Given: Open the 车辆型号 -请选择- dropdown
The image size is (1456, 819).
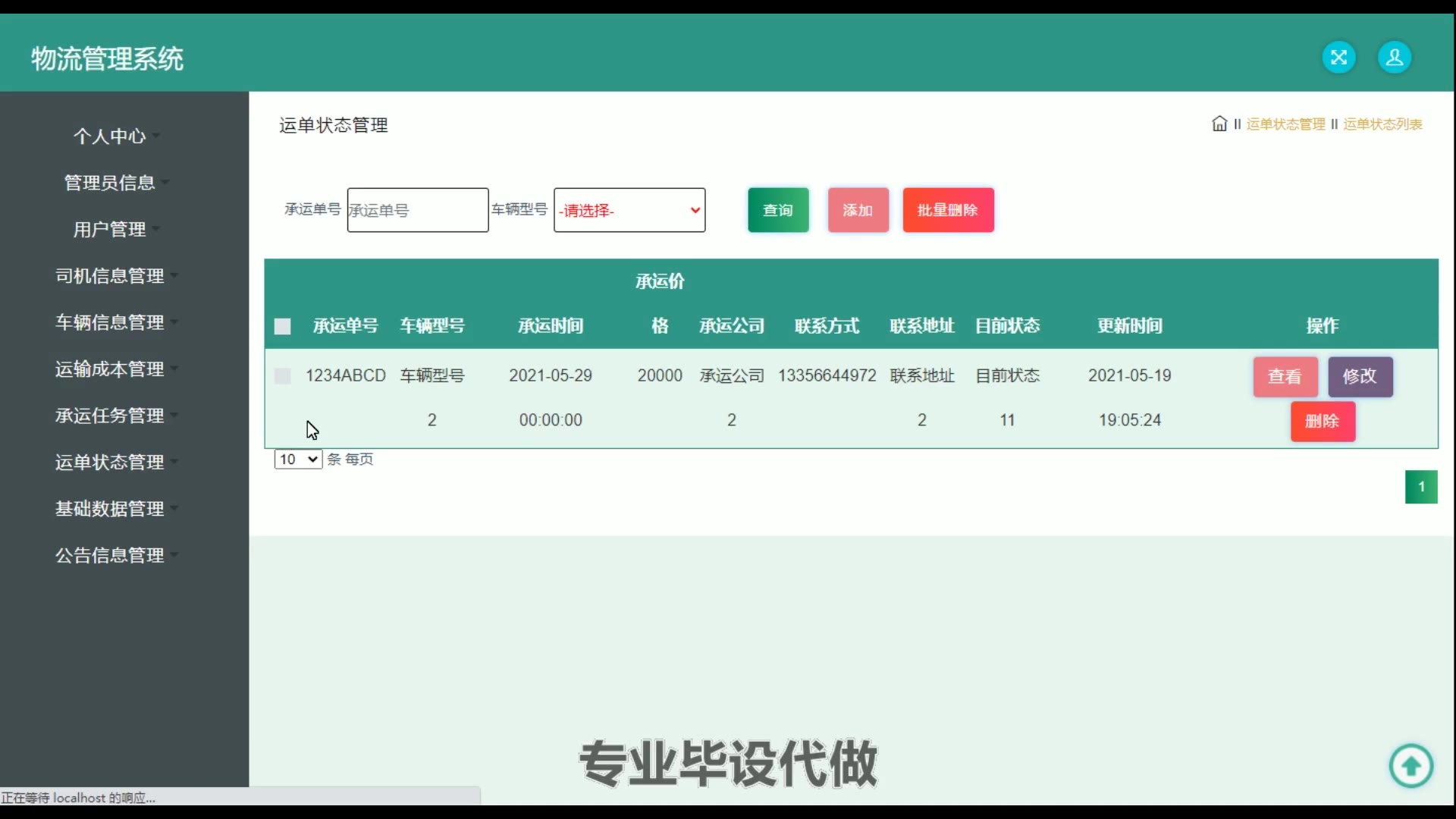Looking at the screenshot, I should point(629,210).
